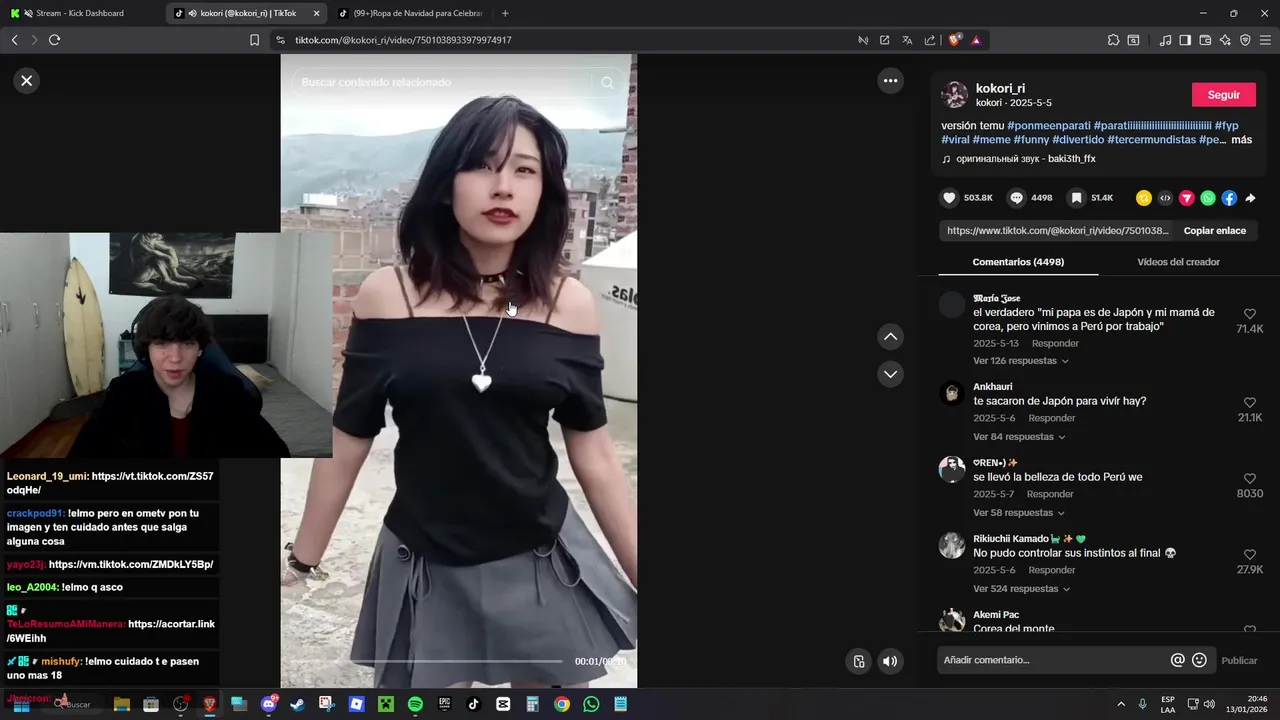The height and width of the screenshot is (720, 1280).
Task: Close the TikTok video viewer
Action: (27, 81)
